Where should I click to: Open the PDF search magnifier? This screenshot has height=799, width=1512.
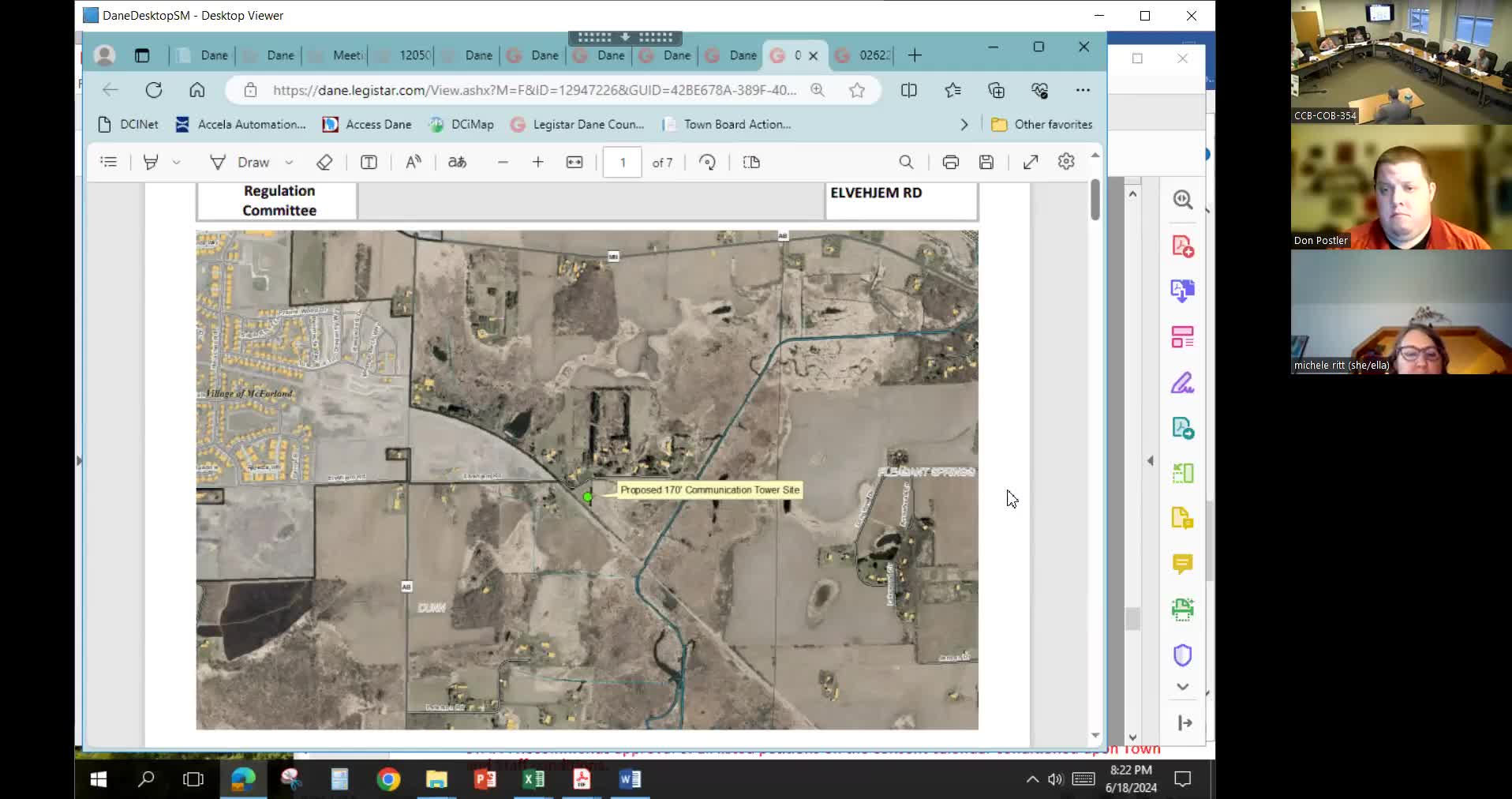(x=906, y=162)
